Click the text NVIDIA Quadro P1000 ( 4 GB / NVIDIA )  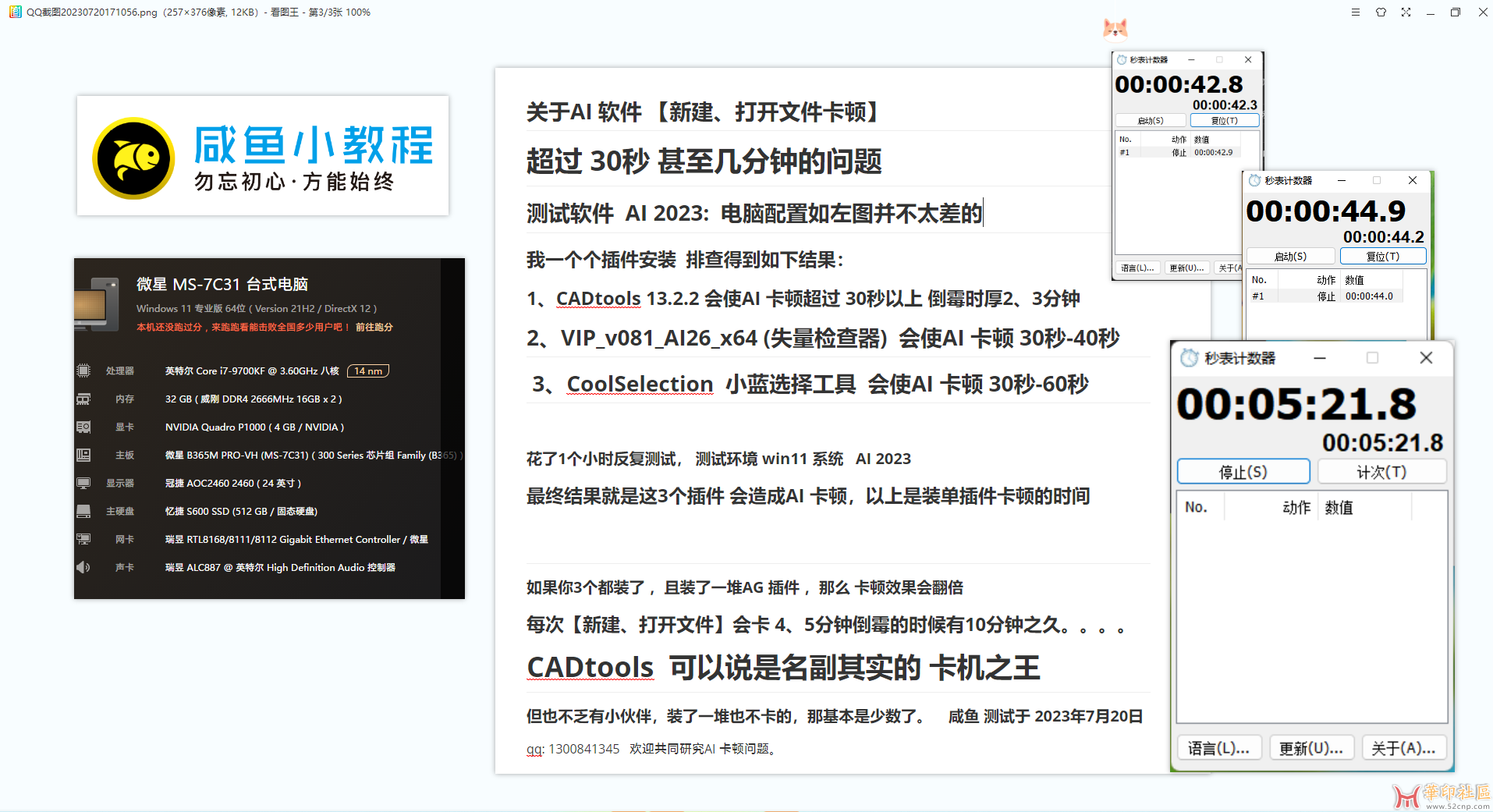pos(254,427)
